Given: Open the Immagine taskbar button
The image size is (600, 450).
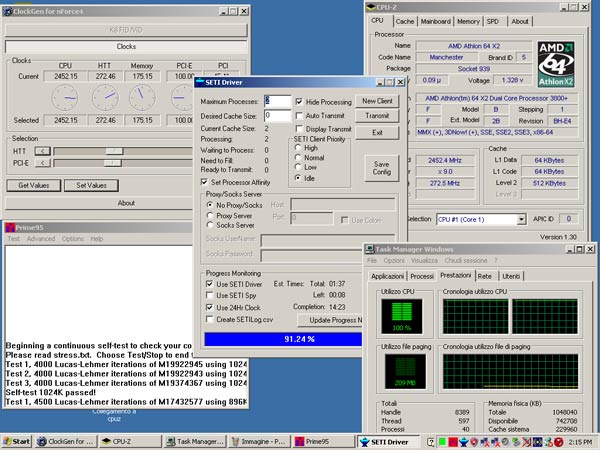Looking at the screenshot, I should coord(259,442).
